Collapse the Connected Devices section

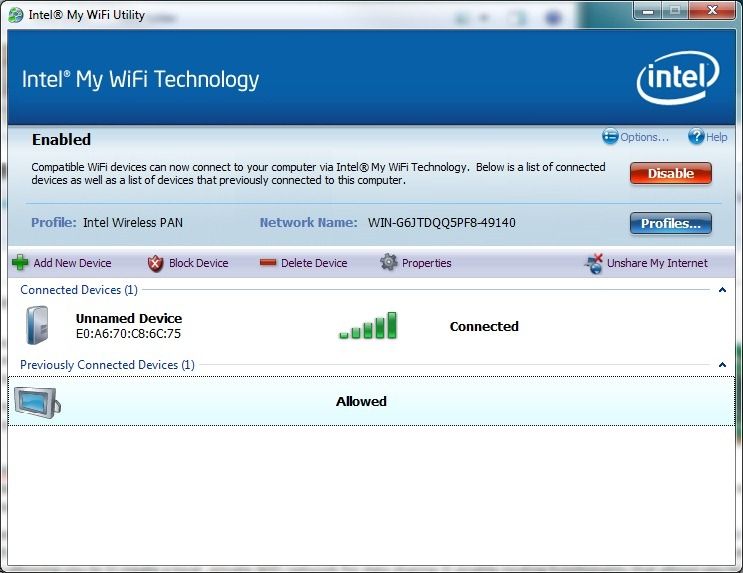click(722, 290)
